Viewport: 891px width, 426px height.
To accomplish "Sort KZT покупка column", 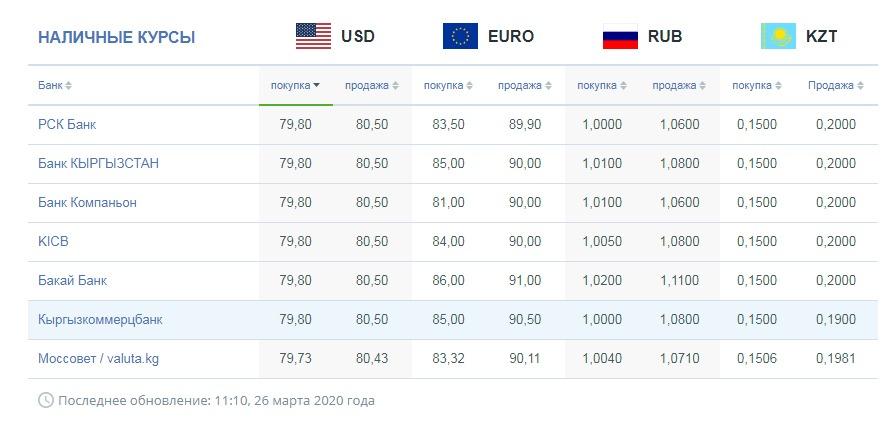I will [x=778, y=86].
